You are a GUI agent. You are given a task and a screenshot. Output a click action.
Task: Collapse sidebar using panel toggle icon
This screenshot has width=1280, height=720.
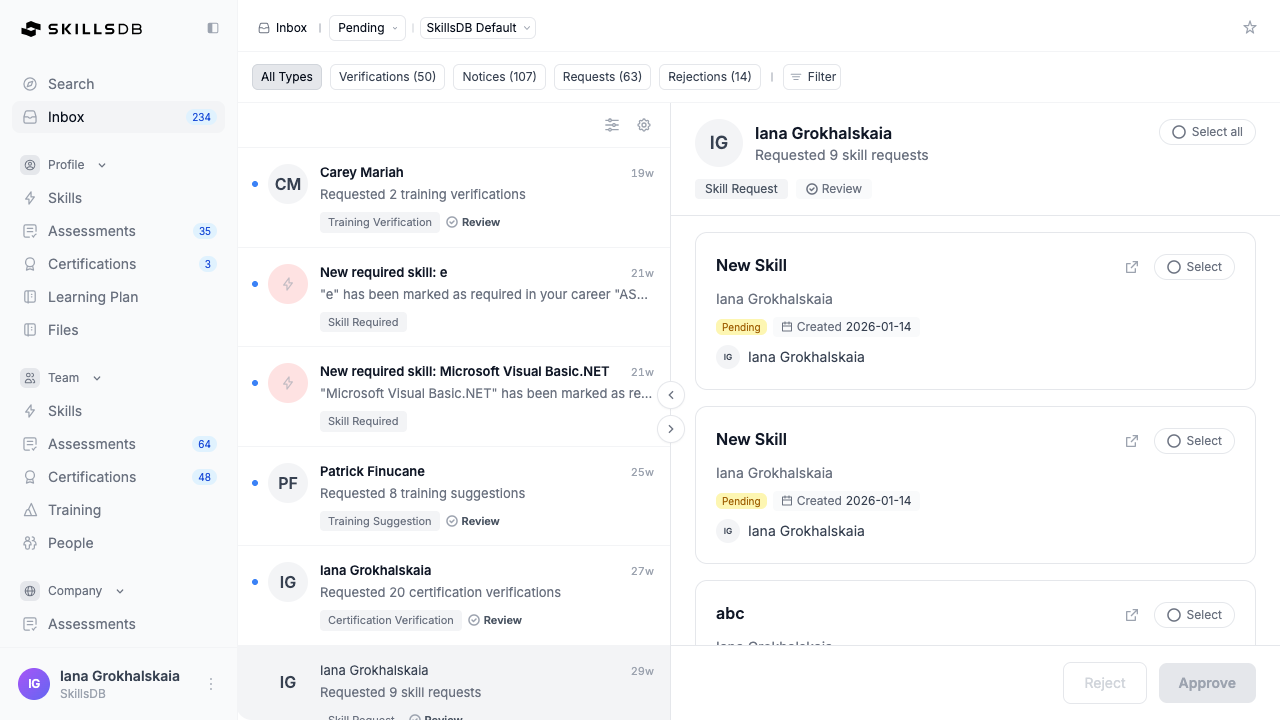coord(213,28)
